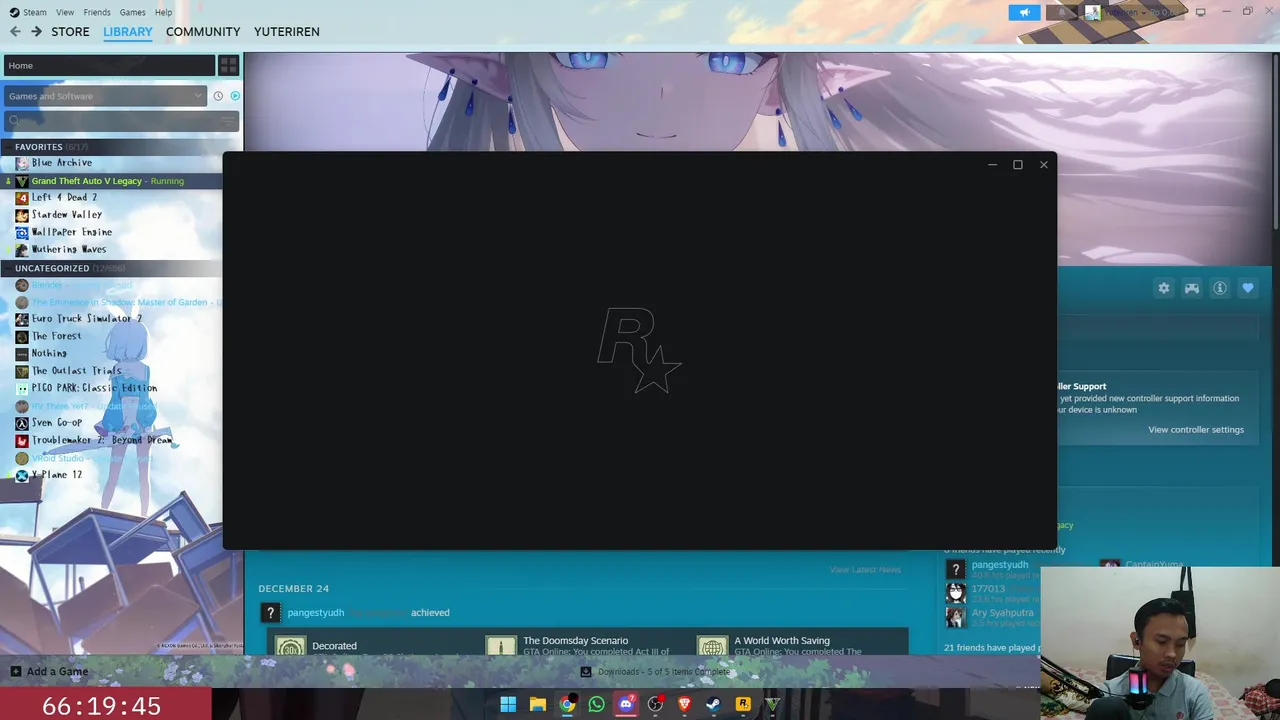Select Sven Co-op in the list
The image size is (1280, 720).
pyautogui.click(x=56, y=423)
